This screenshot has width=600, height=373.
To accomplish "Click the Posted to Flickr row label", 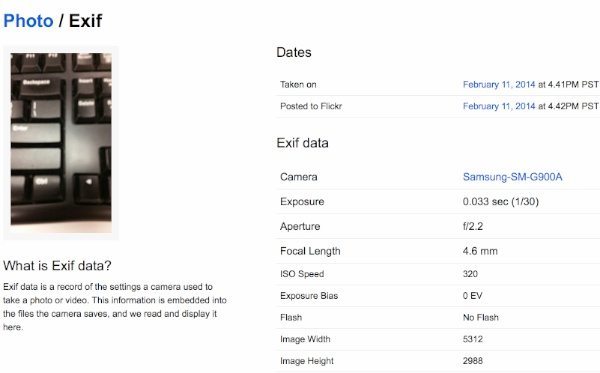I will (x=311, y=106).
